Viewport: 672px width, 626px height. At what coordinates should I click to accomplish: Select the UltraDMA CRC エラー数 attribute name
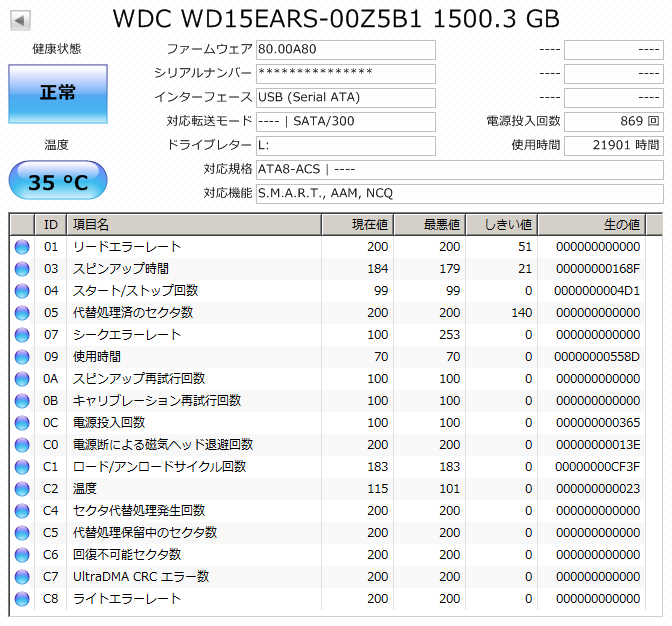[x=141, y=577]
